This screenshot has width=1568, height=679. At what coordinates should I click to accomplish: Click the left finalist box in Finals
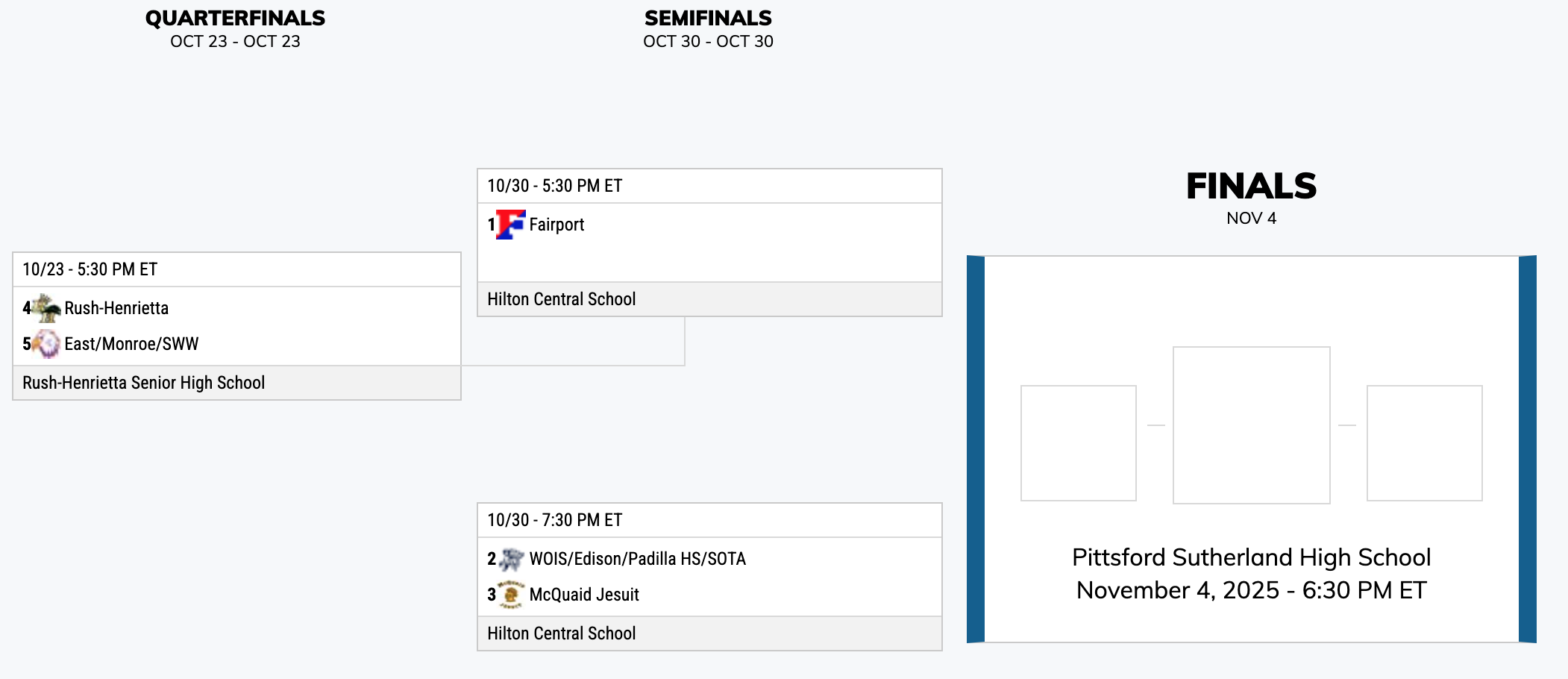(1078, 442)
